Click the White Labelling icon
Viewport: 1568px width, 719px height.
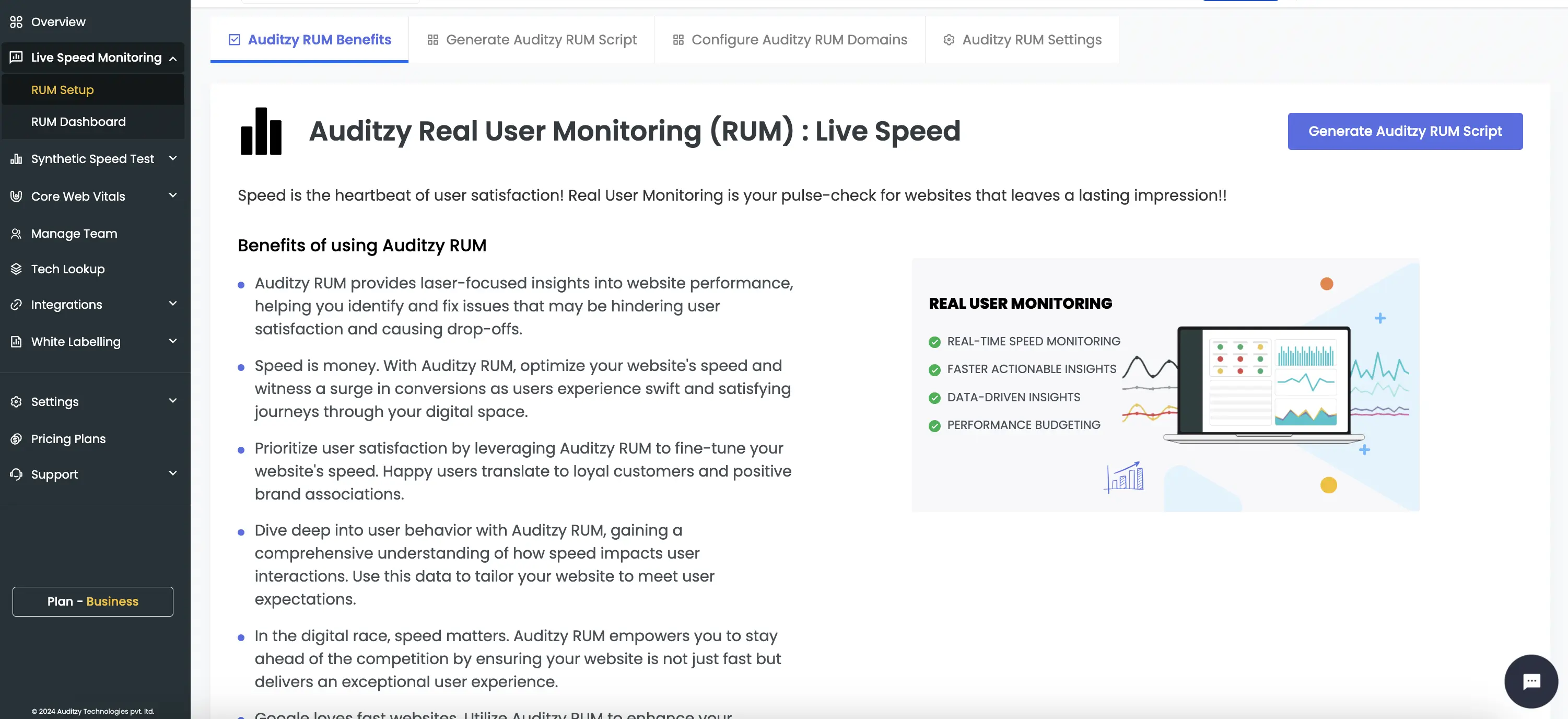[16, 341]
